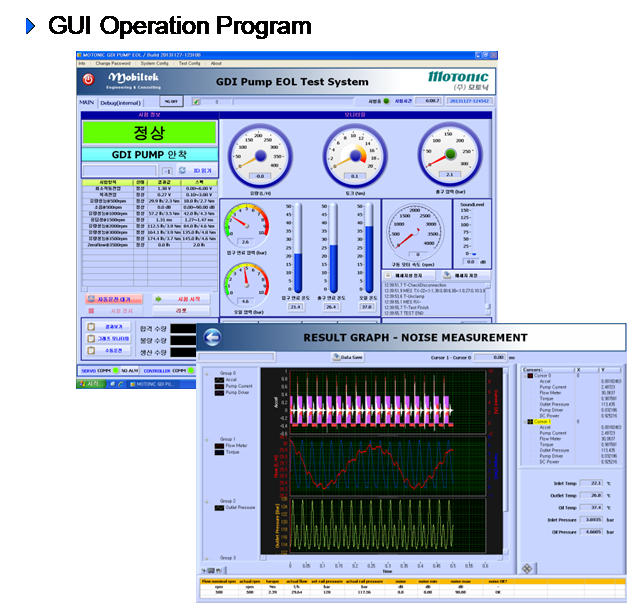Click the Accel plot legend swatch
The height and width of the screenshot is (604, 628).
click(219, 380)
